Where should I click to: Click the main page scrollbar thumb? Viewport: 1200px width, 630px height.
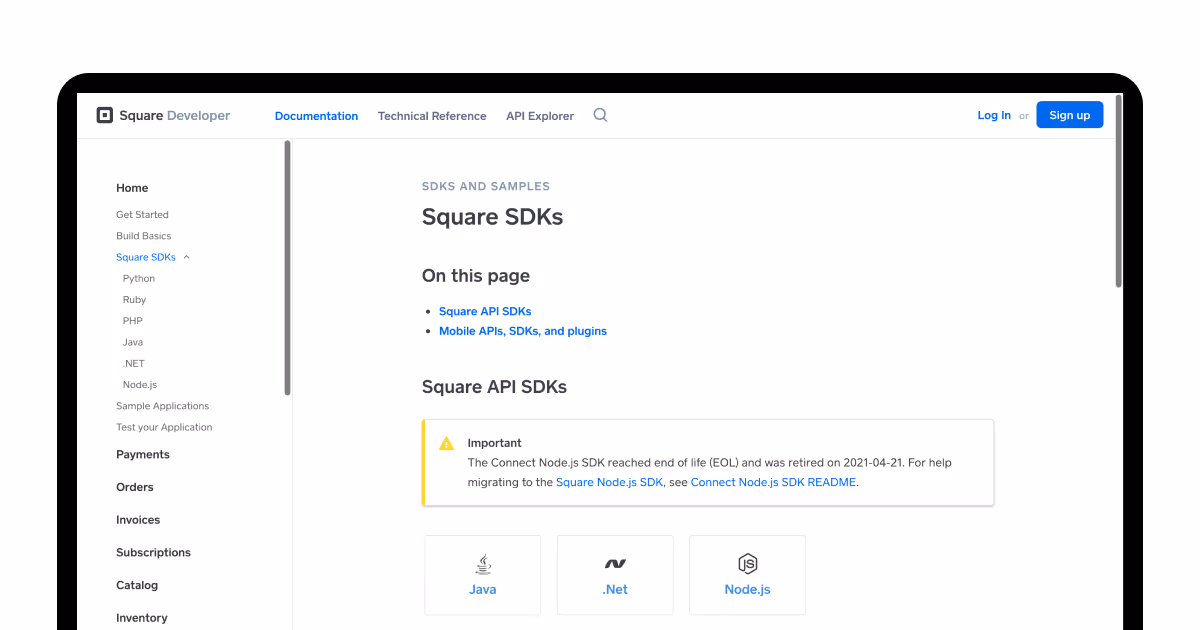(x=1119, y=190)
